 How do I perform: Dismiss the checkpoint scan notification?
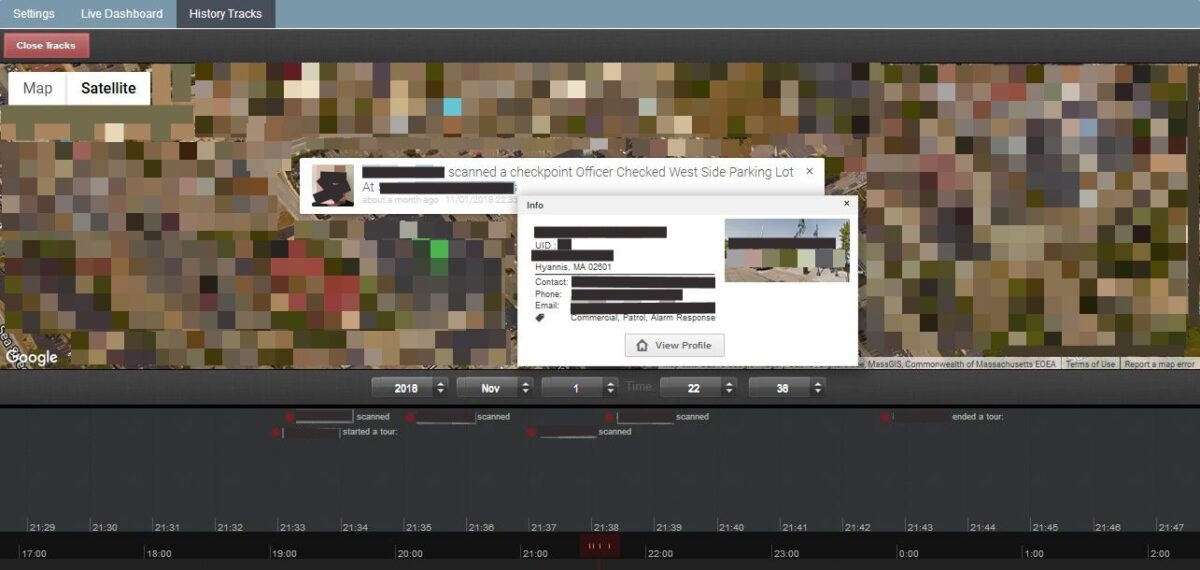coord(810,171)
